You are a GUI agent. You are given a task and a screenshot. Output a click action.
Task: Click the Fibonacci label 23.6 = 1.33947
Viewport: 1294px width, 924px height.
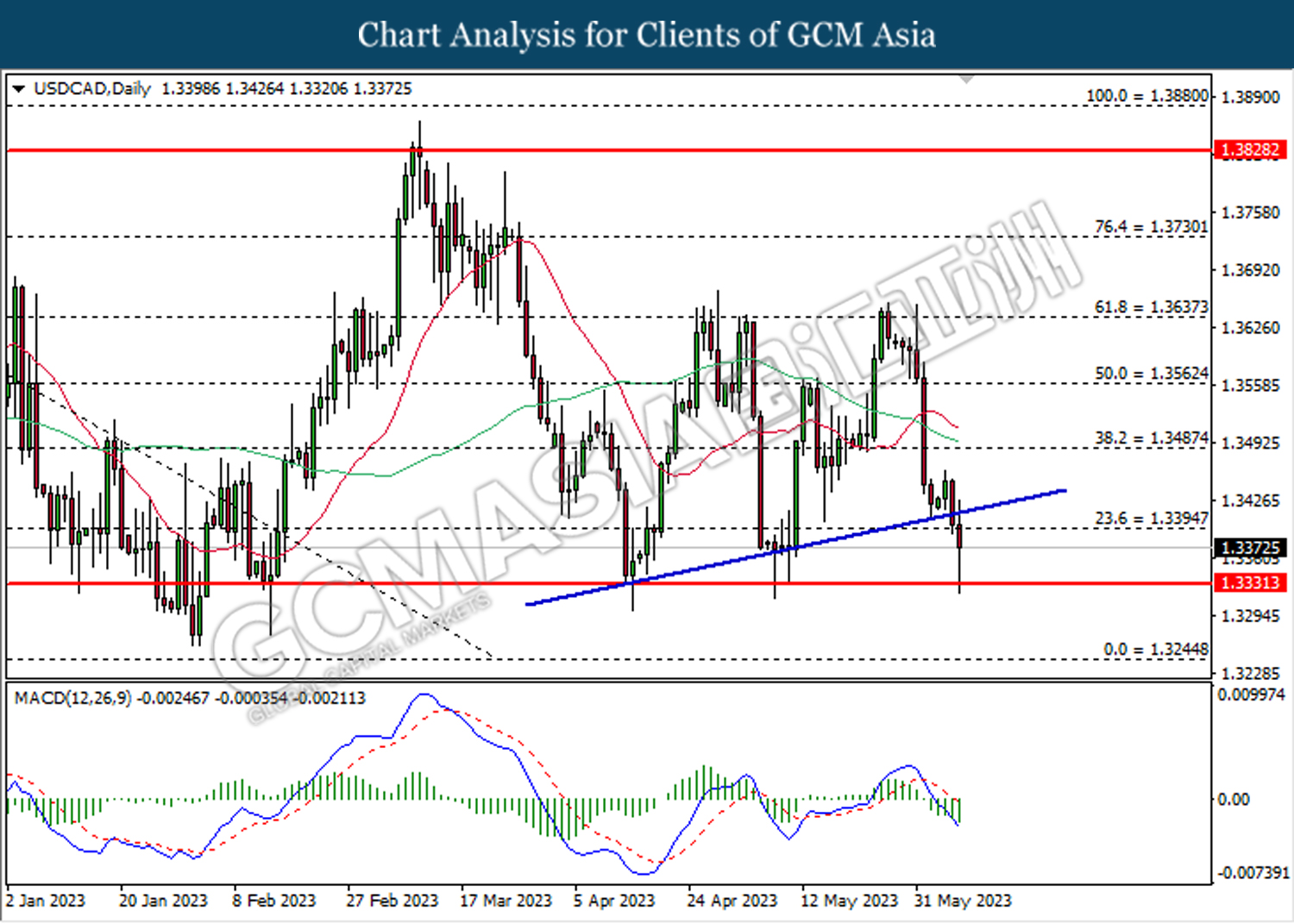click(1151, 519)
